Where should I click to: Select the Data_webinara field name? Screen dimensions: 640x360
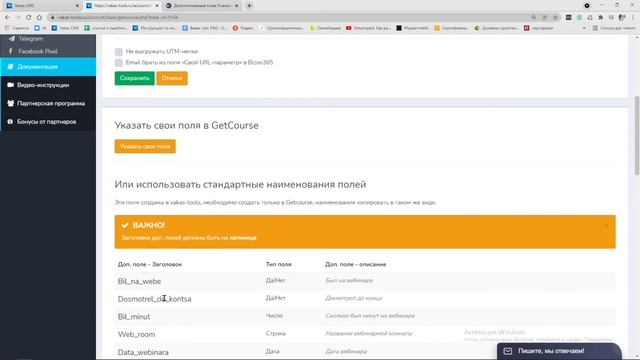point(143,352)
